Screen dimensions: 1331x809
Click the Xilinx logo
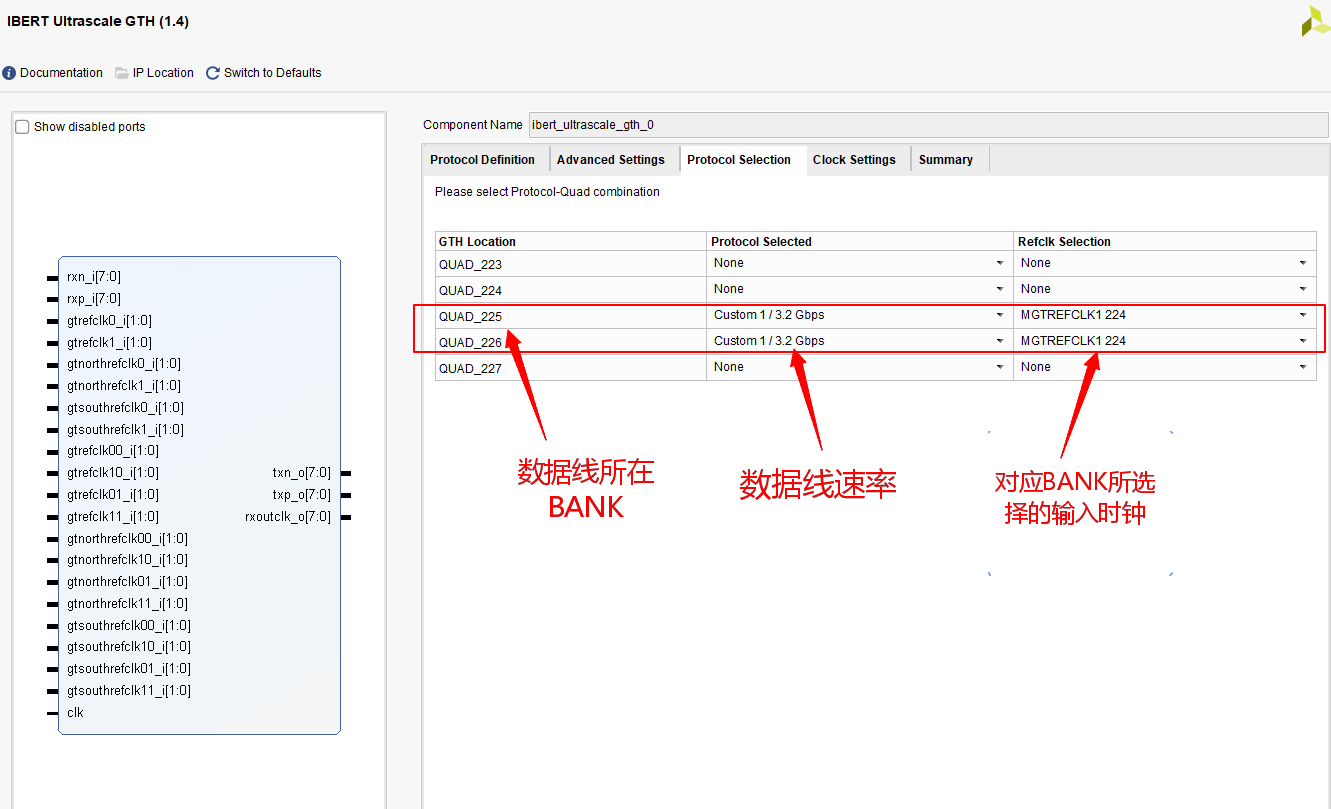coord(1314,21)
